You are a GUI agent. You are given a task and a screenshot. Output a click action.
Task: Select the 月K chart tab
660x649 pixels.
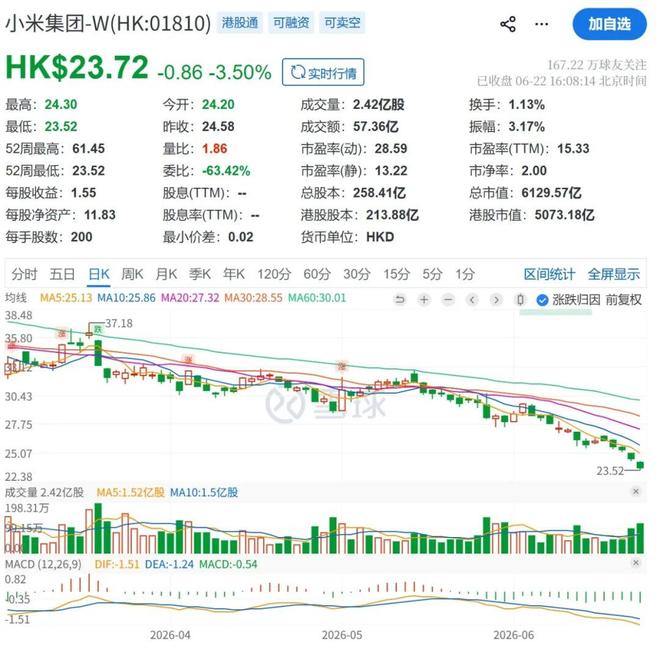[x=166, y=274]
